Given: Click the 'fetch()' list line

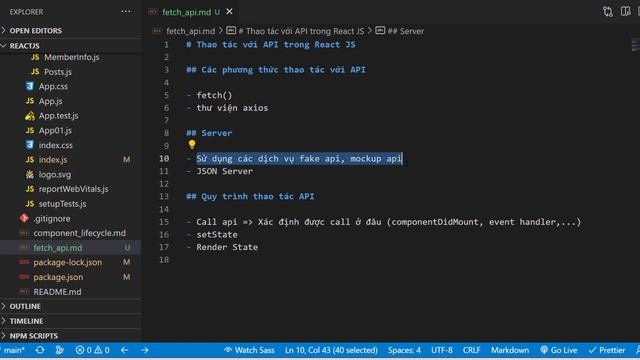Looking at the screenshot, I should click(214, 95).
